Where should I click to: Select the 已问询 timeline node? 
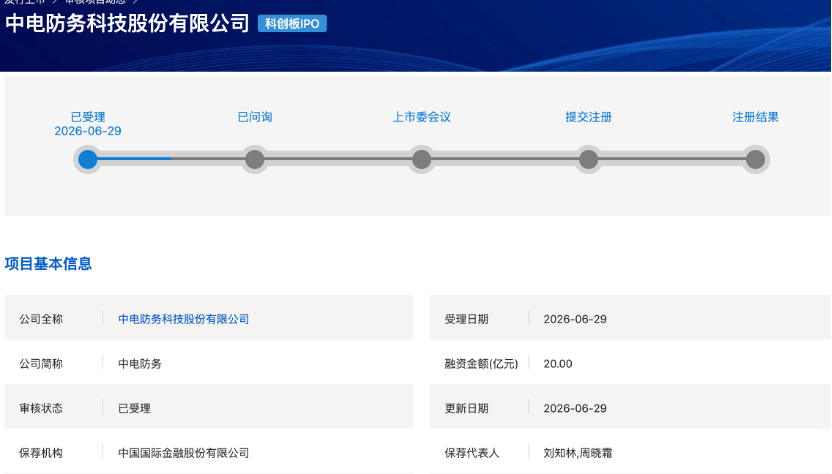255,159
